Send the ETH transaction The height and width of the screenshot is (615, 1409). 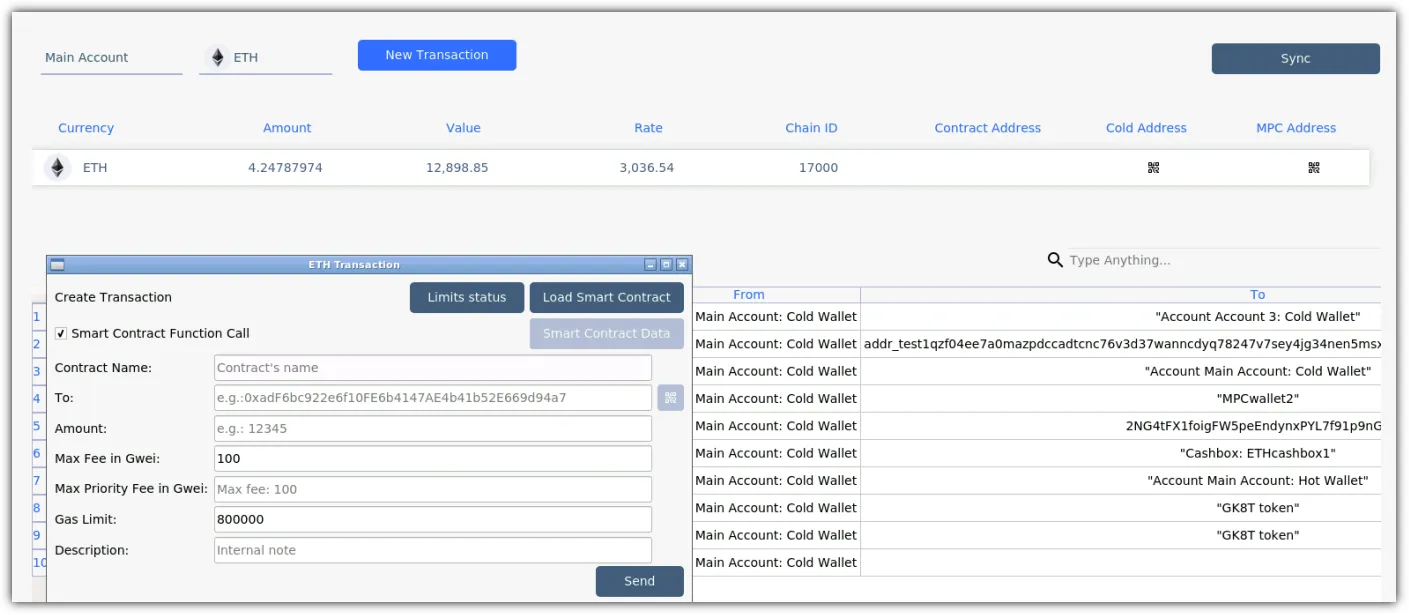click(x=640, y=581)
